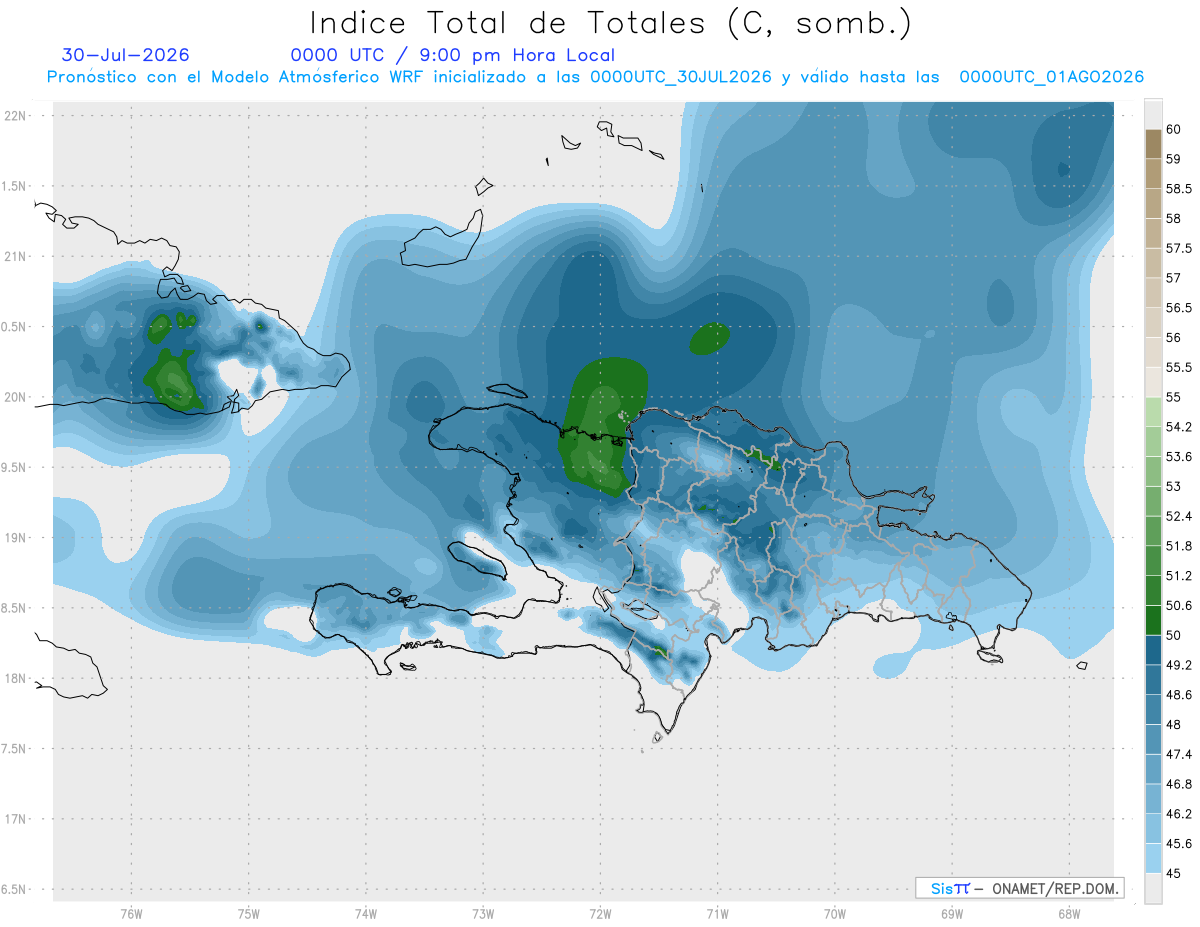
Task: Click the "74W" longitude label
Action: point(365,914)
